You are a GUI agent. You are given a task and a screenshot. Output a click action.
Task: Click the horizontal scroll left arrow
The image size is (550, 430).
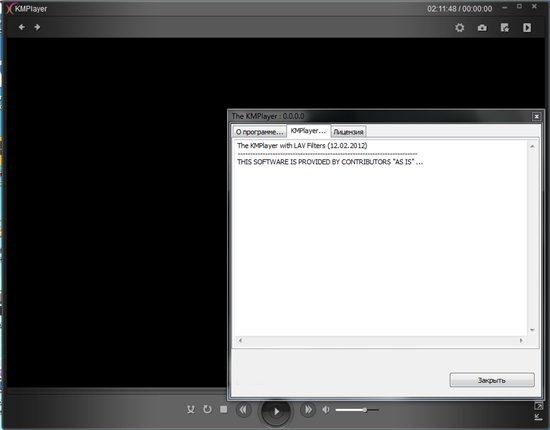[240, 340]
